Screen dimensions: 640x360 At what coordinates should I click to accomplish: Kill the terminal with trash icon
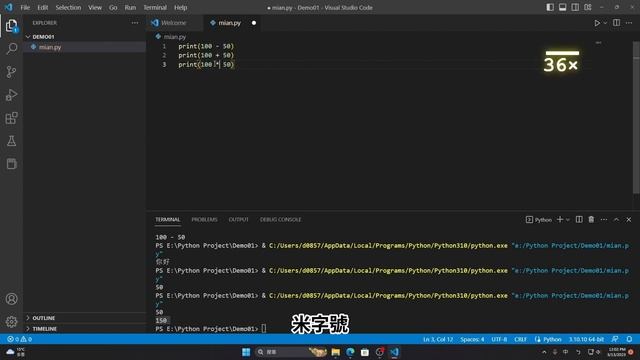pyautogui.click(x=591, y=220)
